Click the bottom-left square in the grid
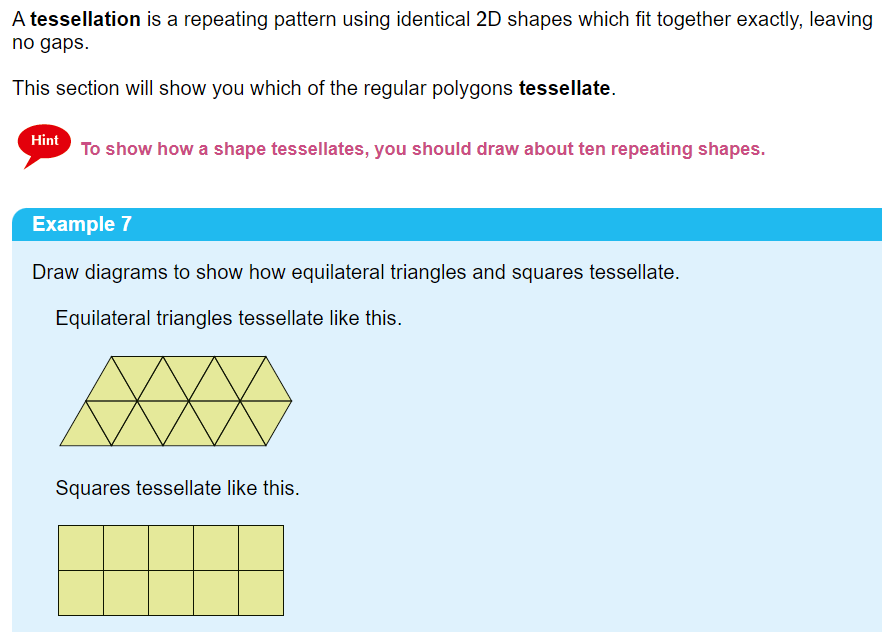This screenshot has height=632, width=882. [x=81, y=592]
